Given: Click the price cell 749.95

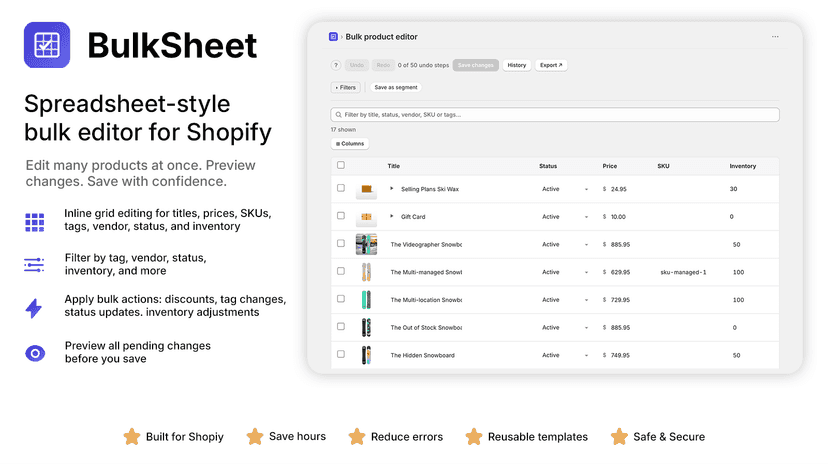Looking at the screenshot, I should click(620, 355).
